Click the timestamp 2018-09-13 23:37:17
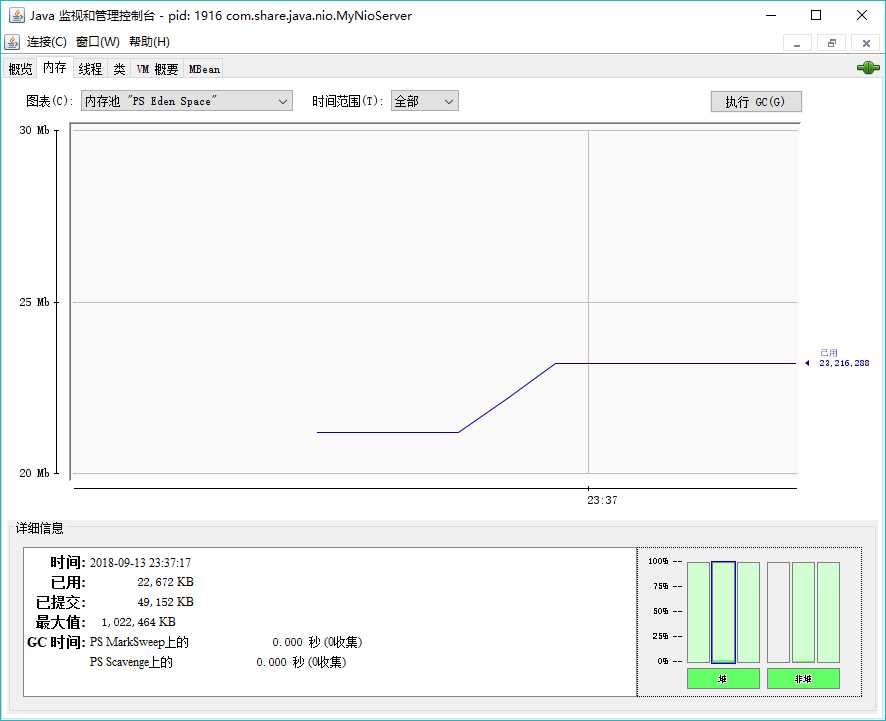The width and height of the screenshot is (886, 721). [140, 563]
